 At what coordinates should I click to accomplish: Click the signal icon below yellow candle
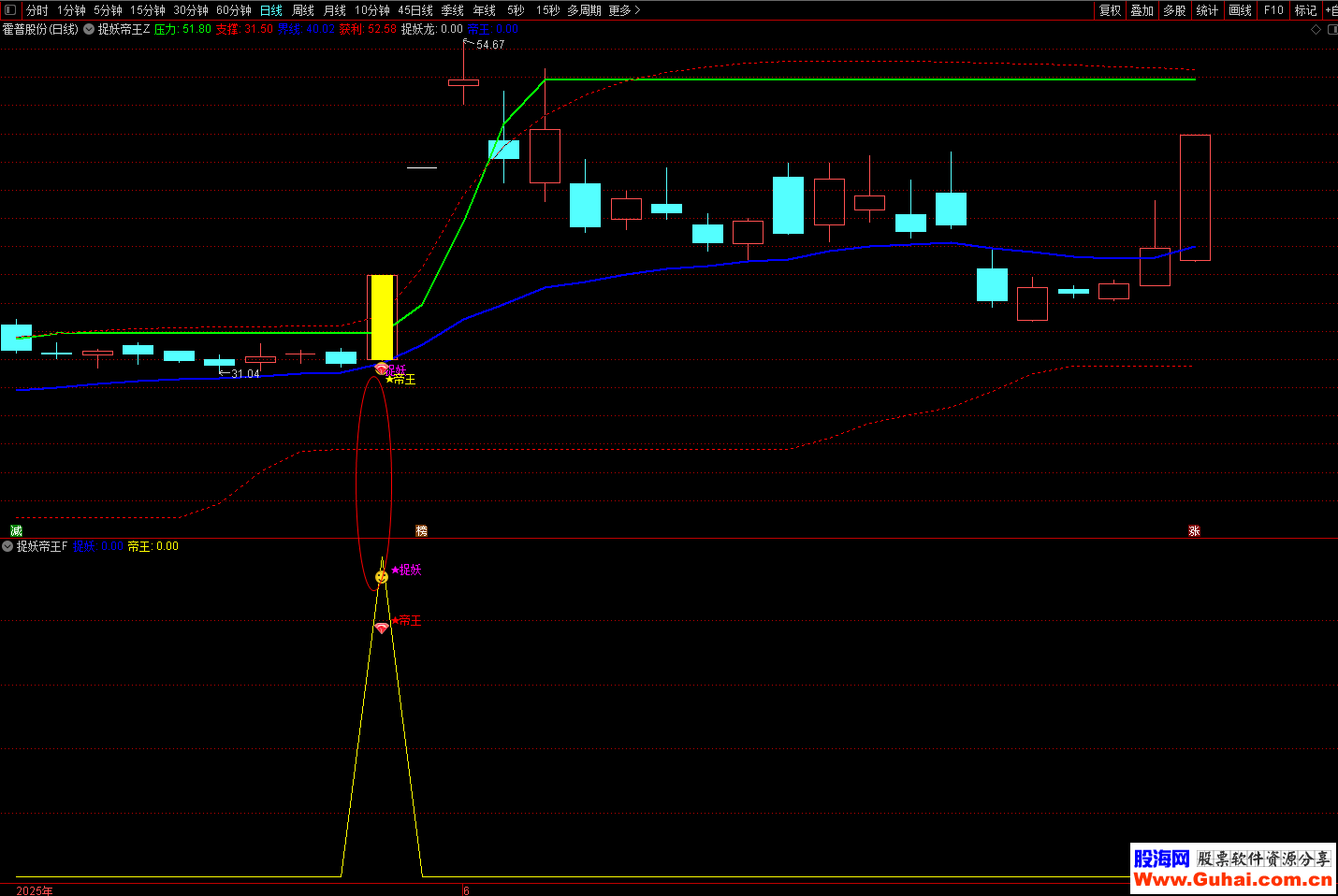pos(381,369)
